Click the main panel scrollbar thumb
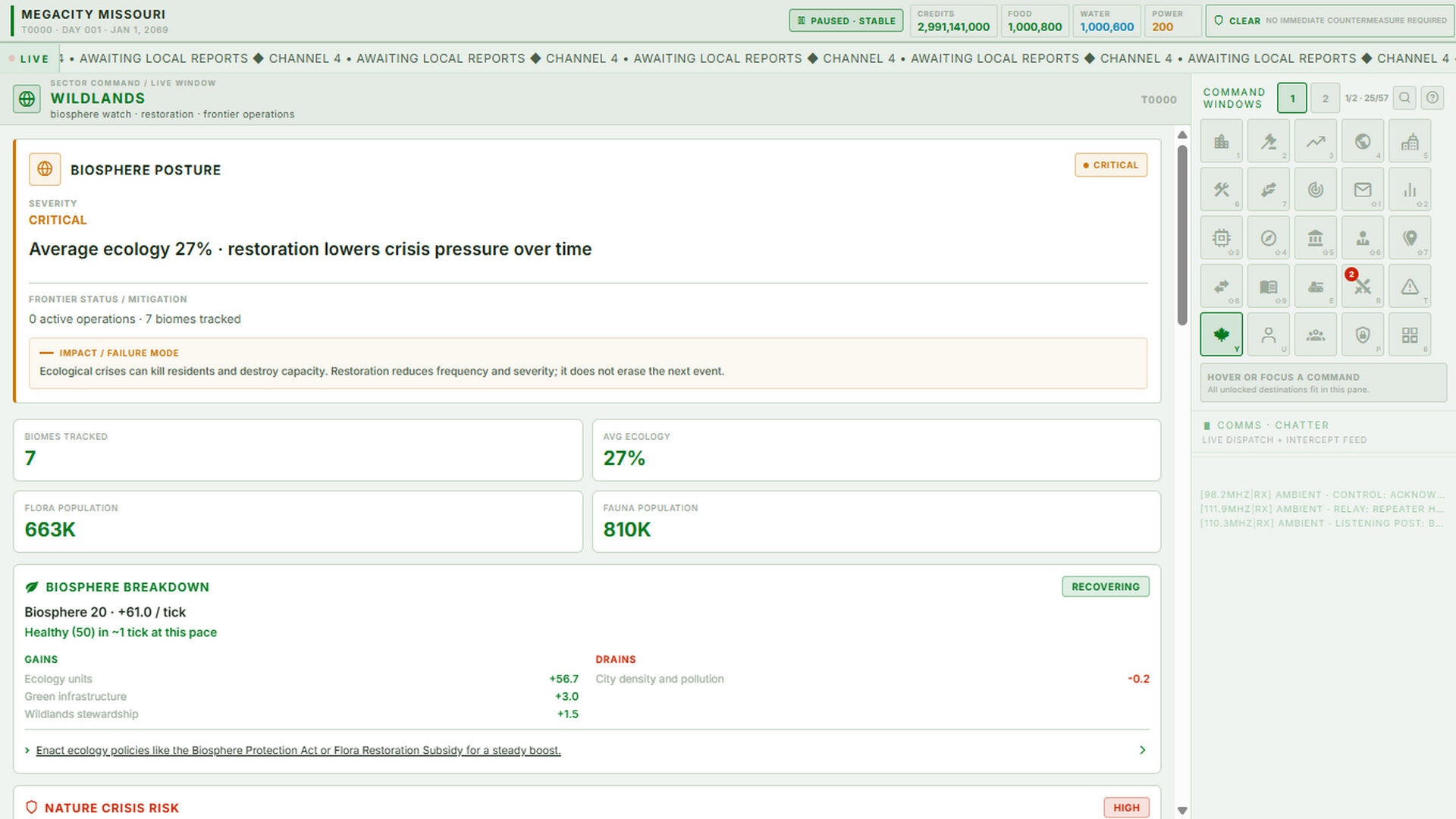 pyautogui.click(x=1181, y=235)
